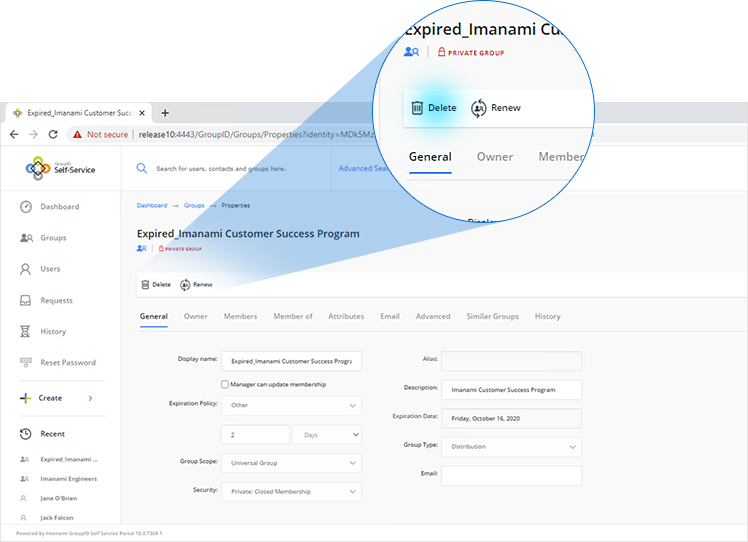
Task: Click the Renew group icon
Action: (185, 285)
